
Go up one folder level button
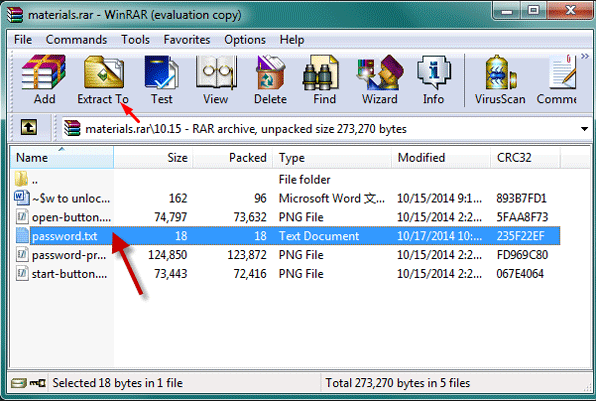pos(29,127)
